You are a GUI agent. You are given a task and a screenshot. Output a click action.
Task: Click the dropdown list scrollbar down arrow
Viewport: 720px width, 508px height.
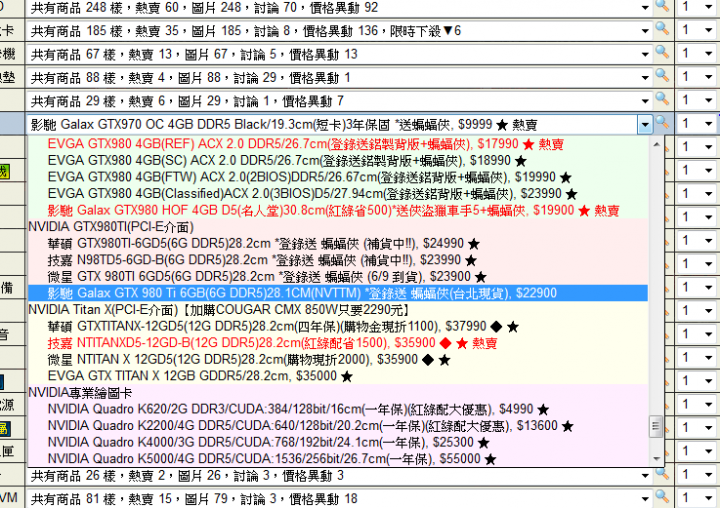pos(656,458)
